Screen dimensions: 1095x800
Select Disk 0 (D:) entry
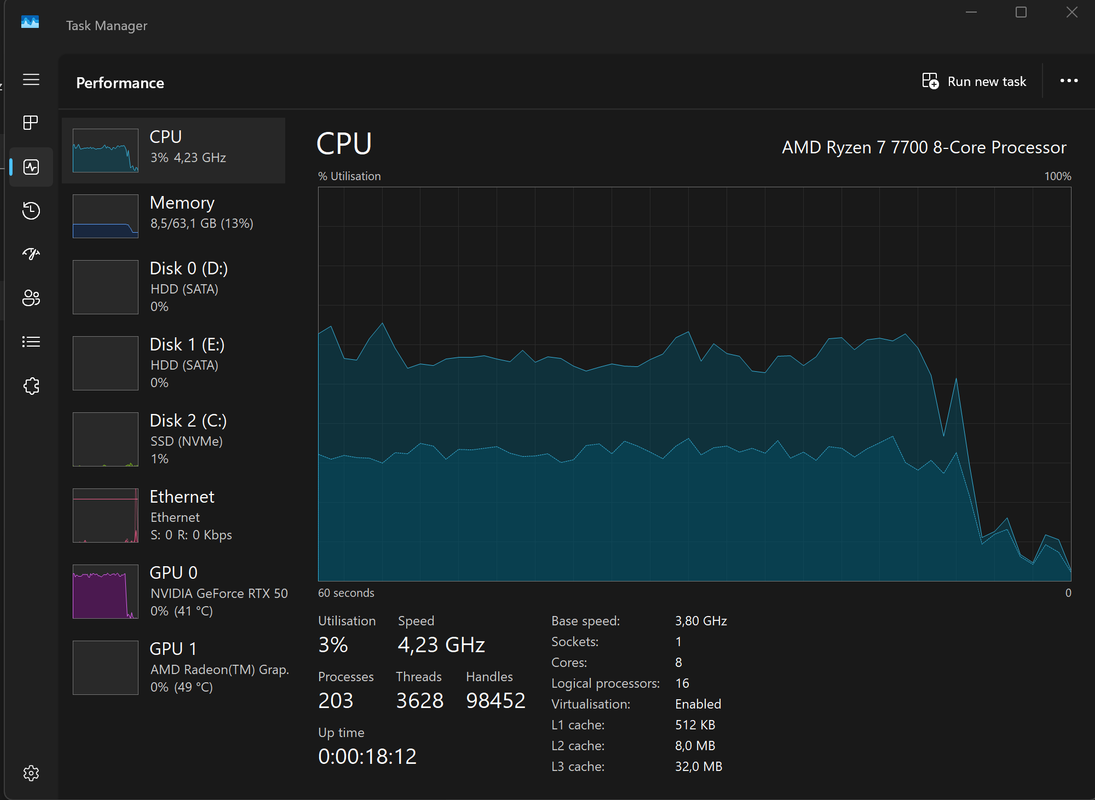173,287
